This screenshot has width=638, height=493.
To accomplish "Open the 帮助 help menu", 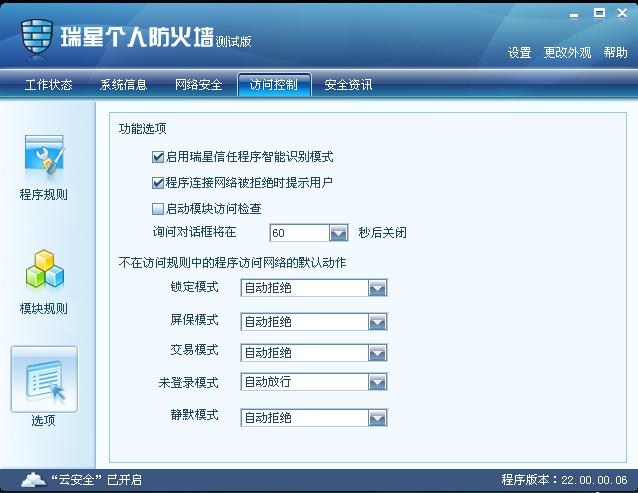I will (616, 52).
